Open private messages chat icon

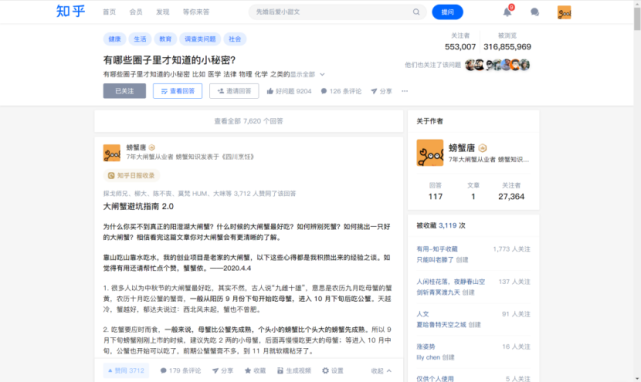coord(534,12)
